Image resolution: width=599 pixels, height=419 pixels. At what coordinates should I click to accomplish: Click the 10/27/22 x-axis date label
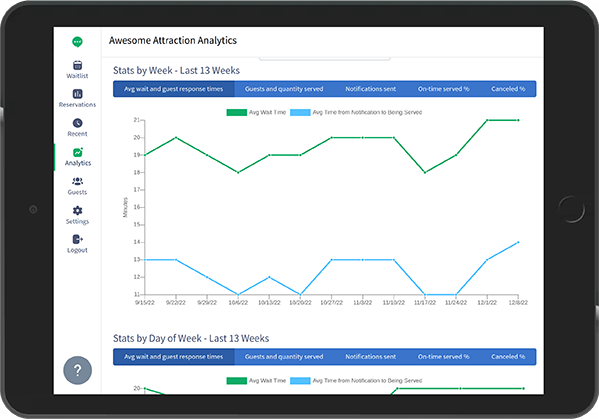[331, 303]
